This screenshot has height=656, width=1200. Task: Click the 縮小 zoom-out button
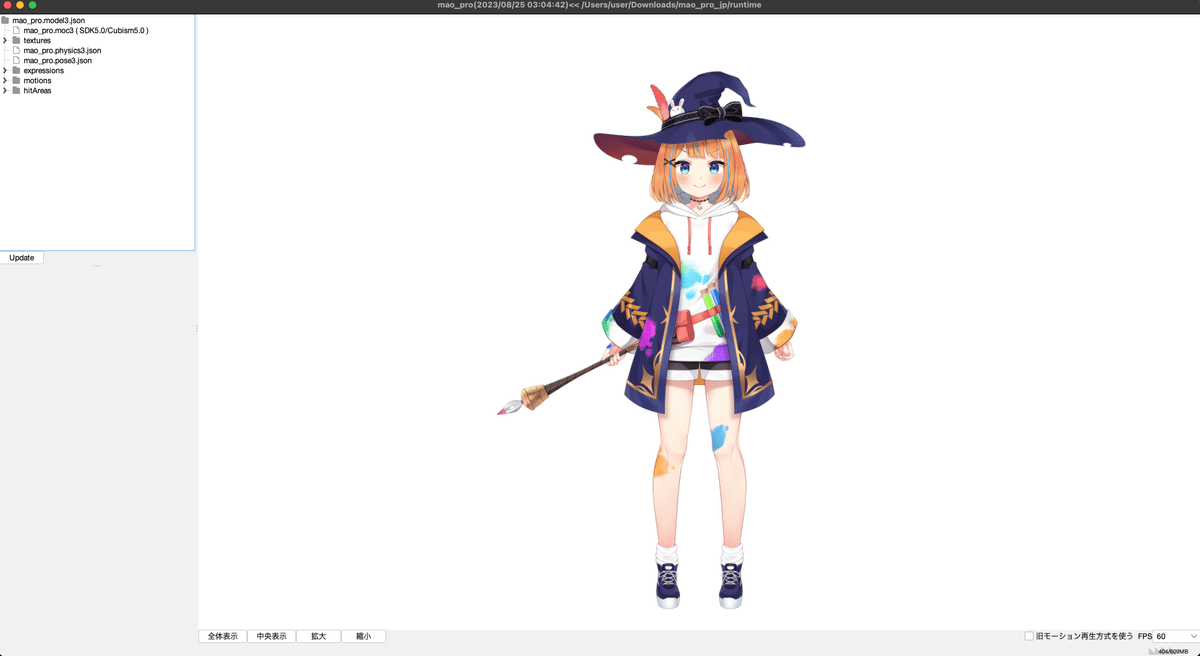point(363,636)
